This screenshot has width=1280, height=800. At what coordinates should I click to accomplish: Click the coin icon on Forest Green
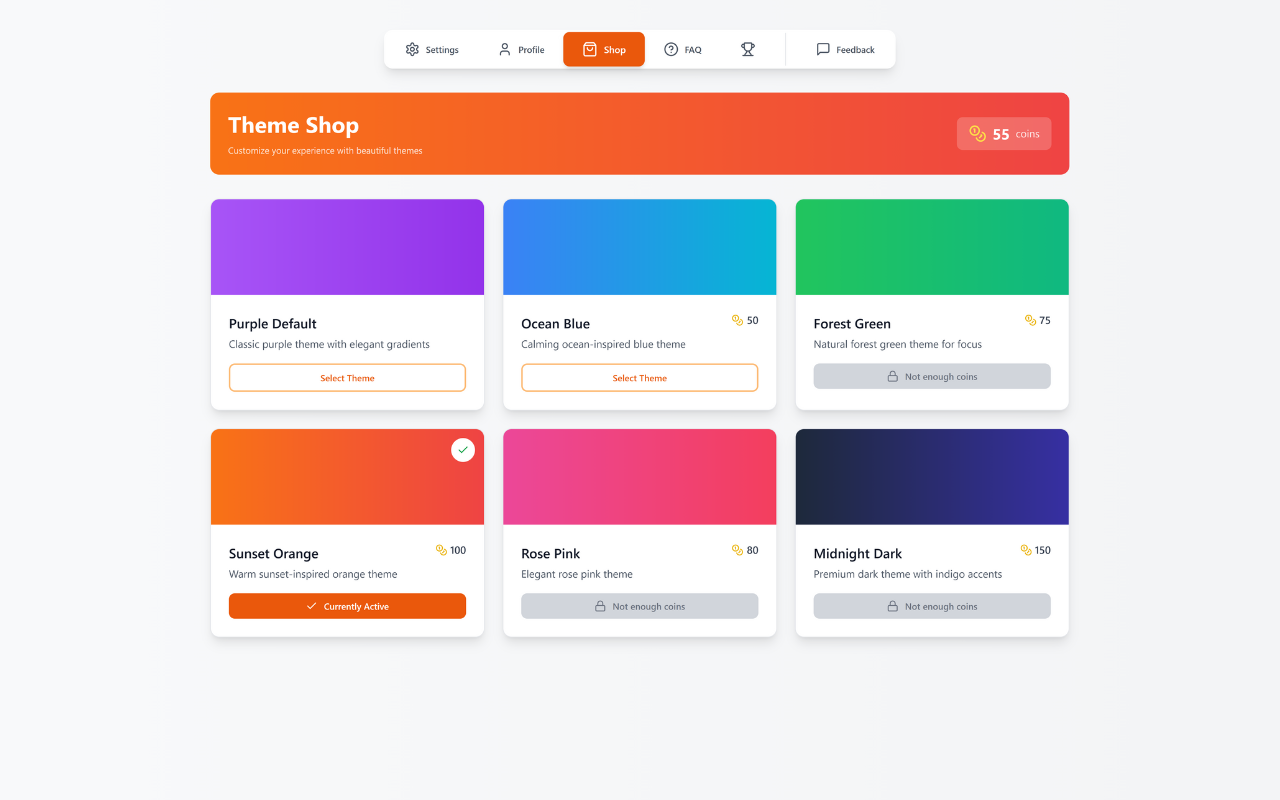1030,320
